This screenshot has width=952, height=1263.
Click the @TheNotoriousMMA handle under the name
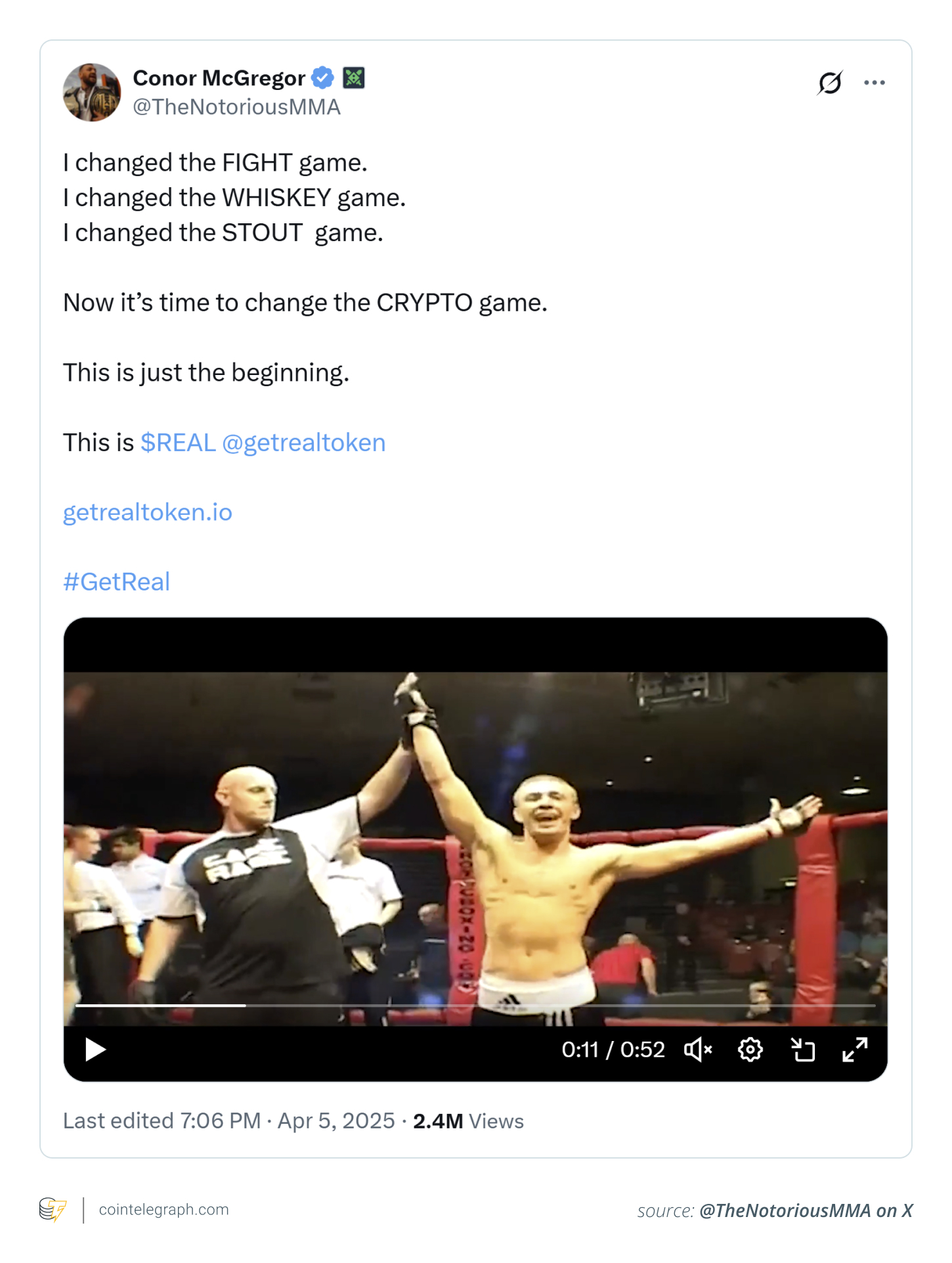tap(236, 107)
